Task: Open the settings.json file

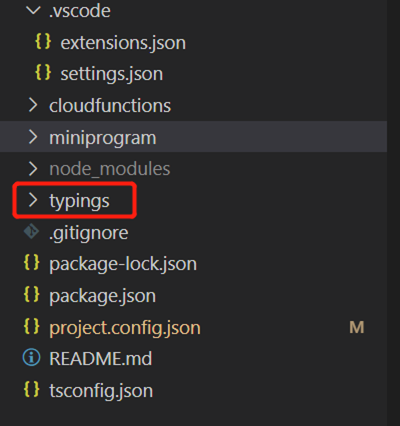Action: 112,74
